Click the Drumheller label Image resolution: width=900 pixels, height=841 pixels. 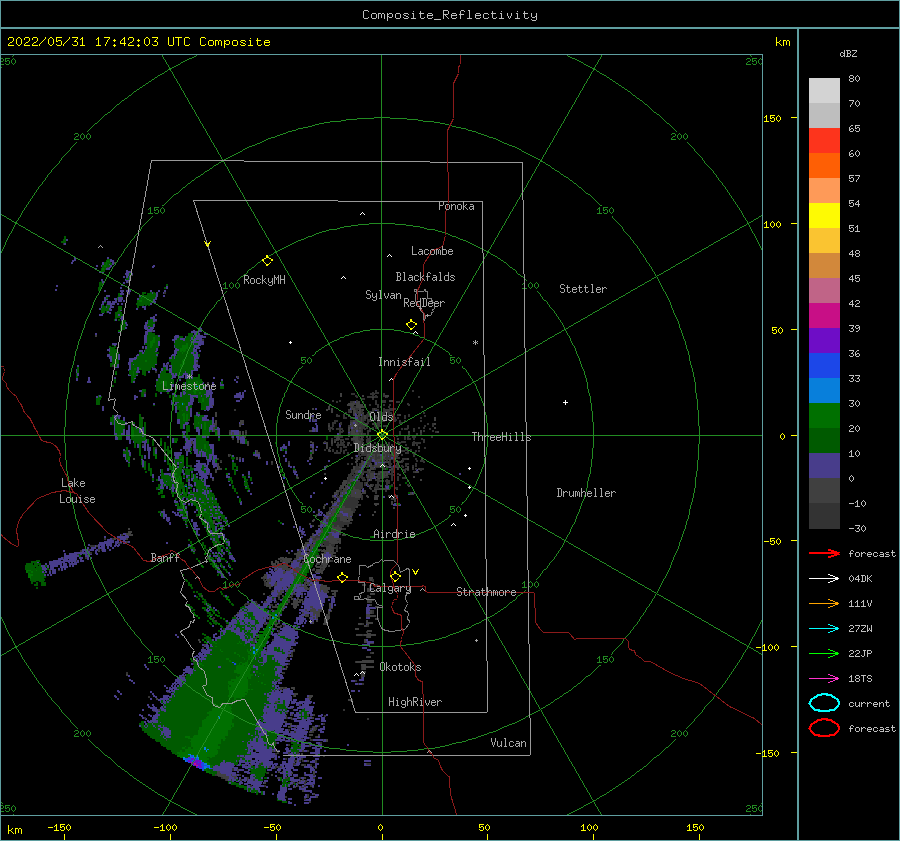click(586, 493)
